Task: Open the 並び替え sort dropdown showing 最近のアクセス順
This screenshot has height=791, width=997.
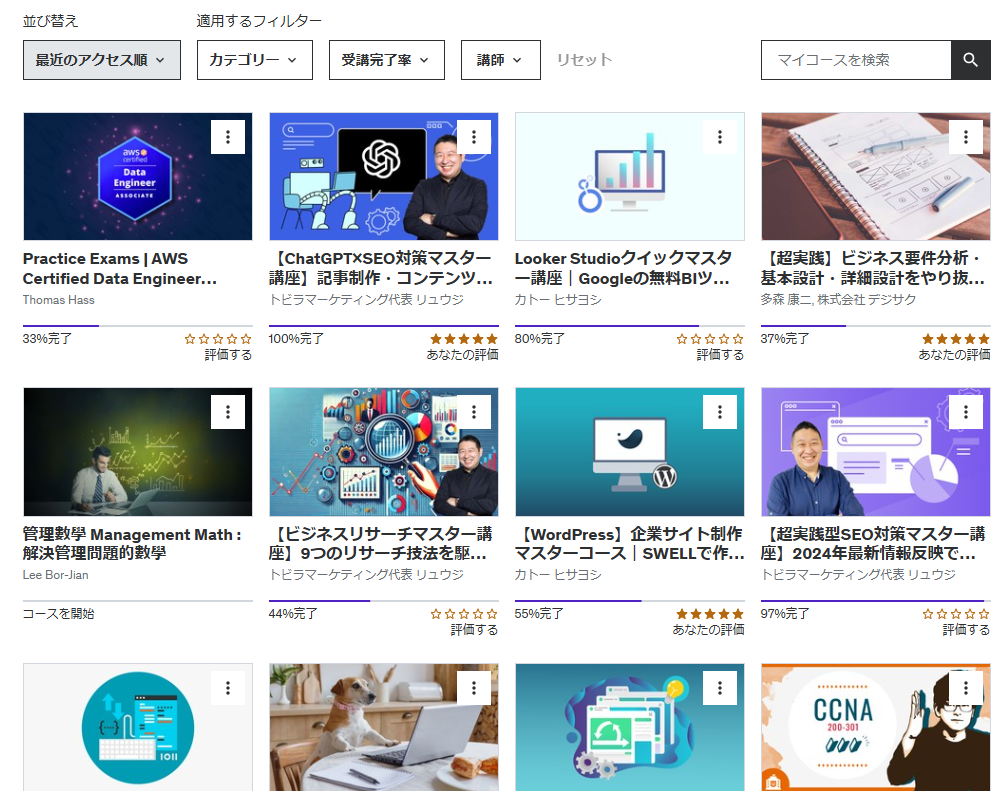Action: (101, 60)
